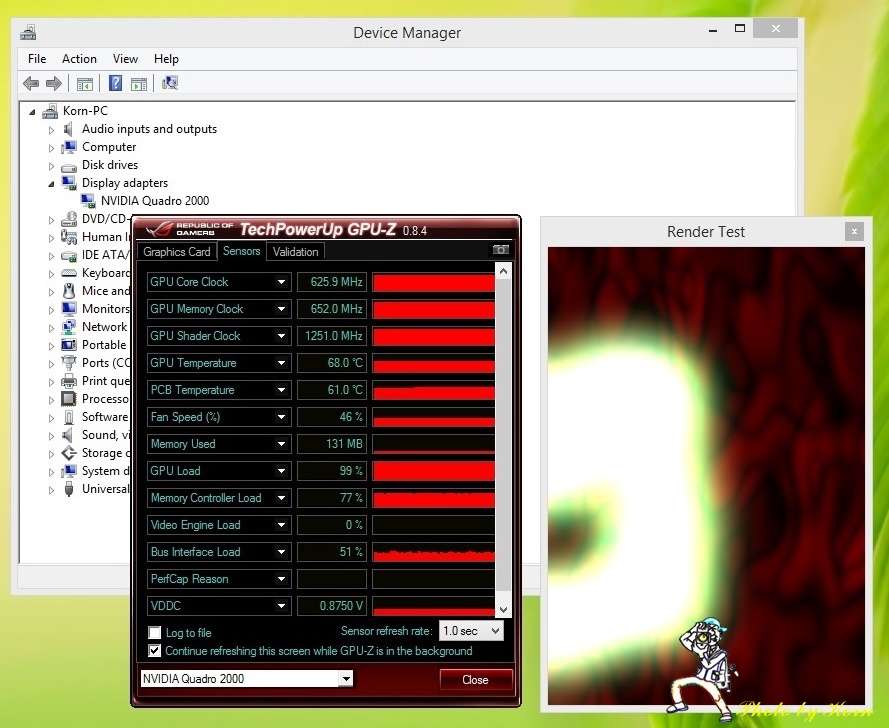The height and width of the screenshot is (728, 889).
Task: Click the Universal Serial Bus plug icon
Action: 69,489
